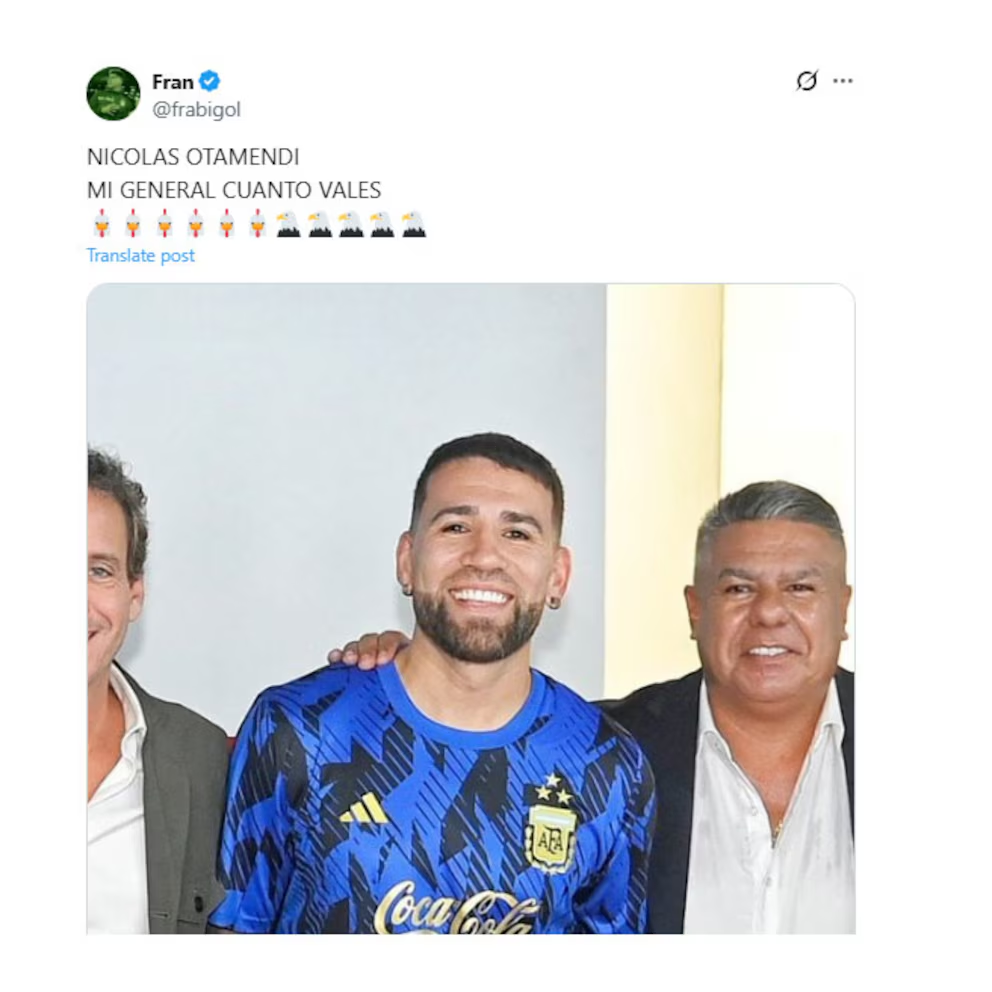Image resolution: width=992 pixels, height=992 pixels.
Task: Select the MI GENERAL CUANTO VALES line
Action: 233,190
